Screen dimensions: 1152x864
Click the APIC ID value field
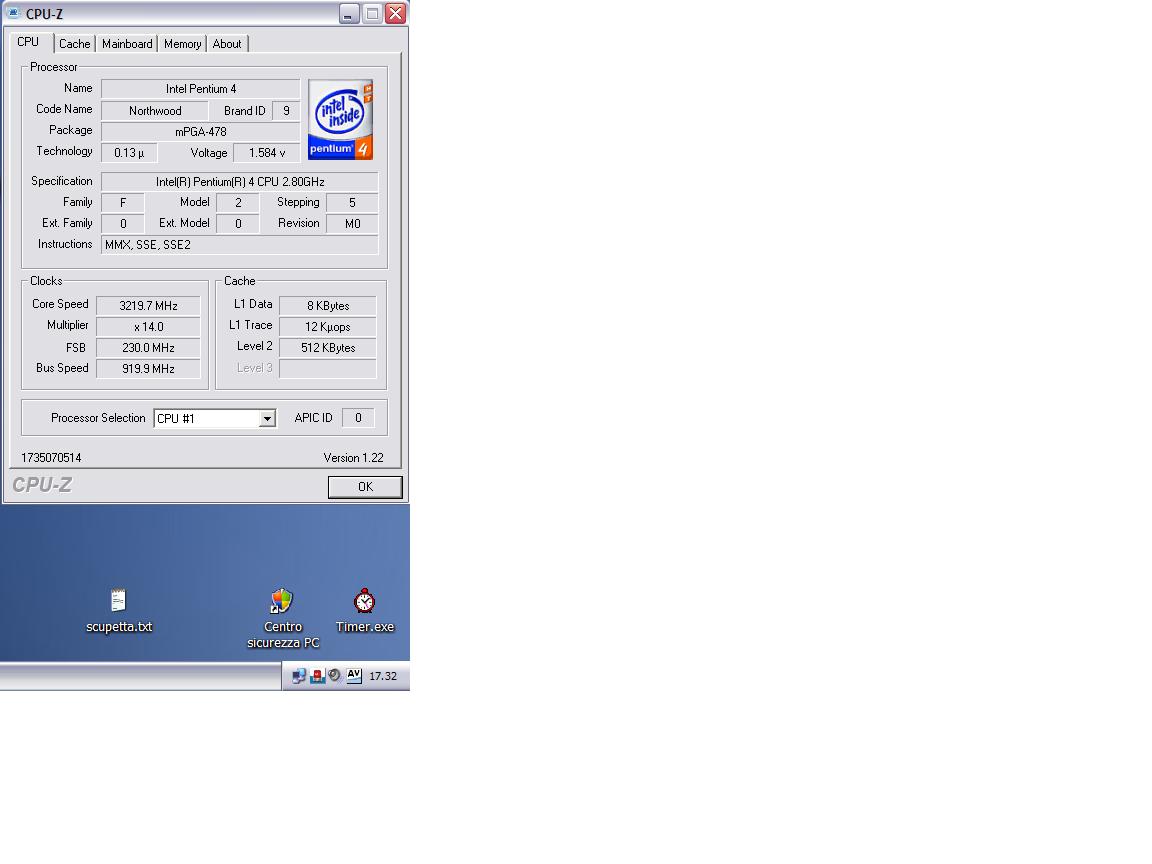(358, 418)
